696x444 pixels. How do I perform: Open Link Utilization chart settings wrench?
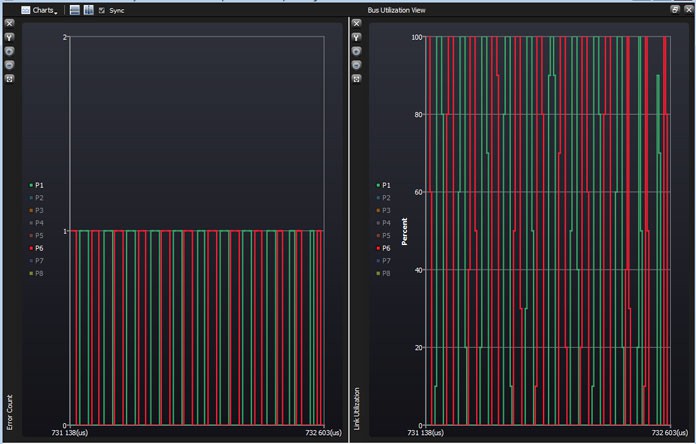point(356,37)
